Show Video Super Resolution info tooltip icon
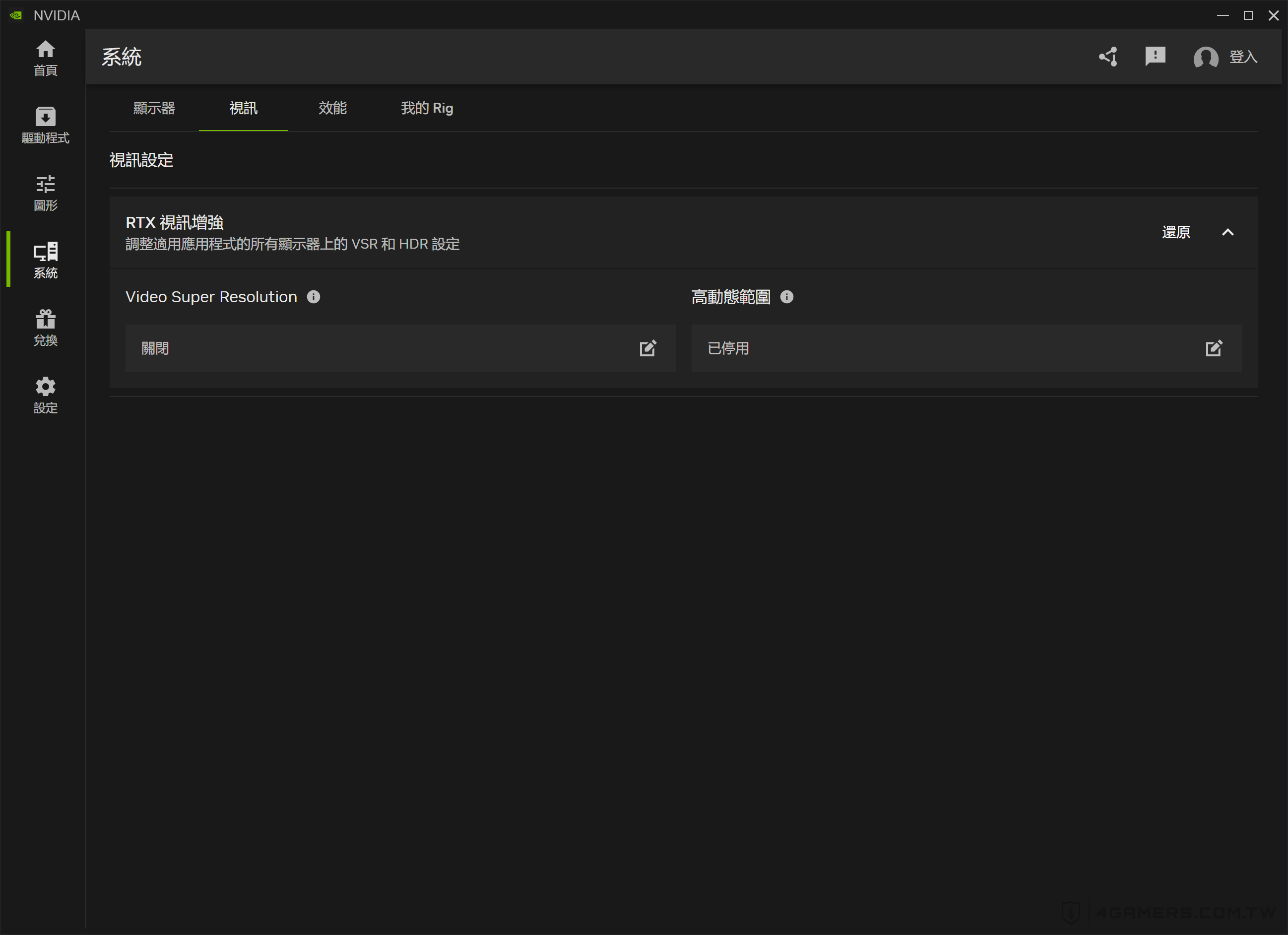This screenshot has width=1288, height=935. coord(314,296)
